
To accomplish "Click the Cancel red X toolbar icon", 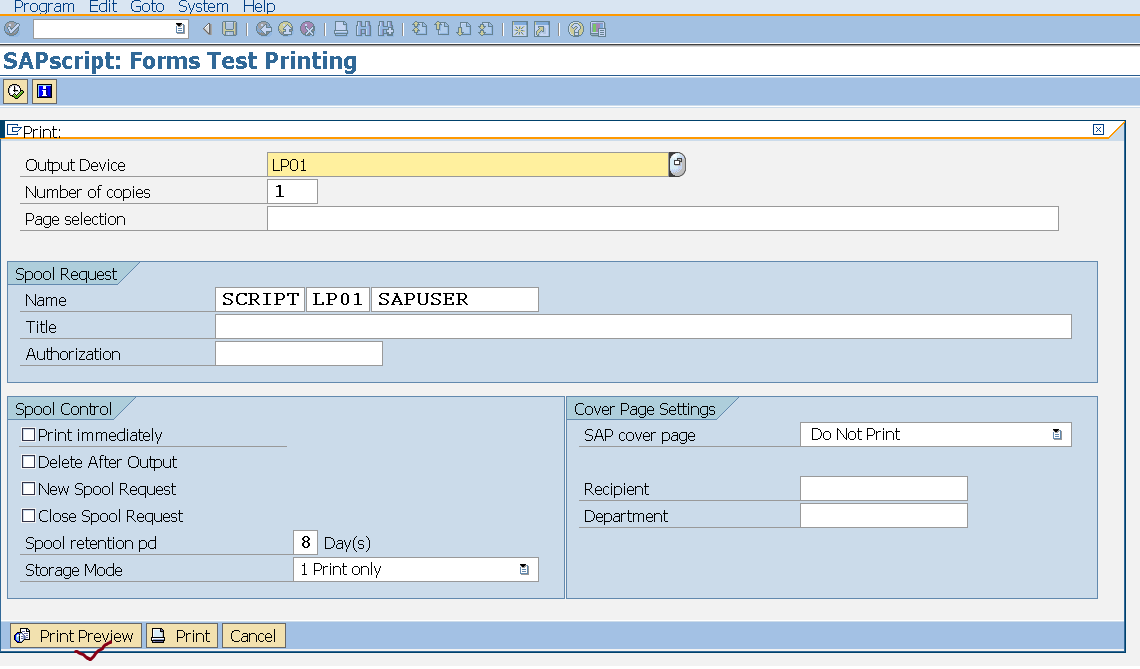I will pyautogui.click(x=308, y=29).
